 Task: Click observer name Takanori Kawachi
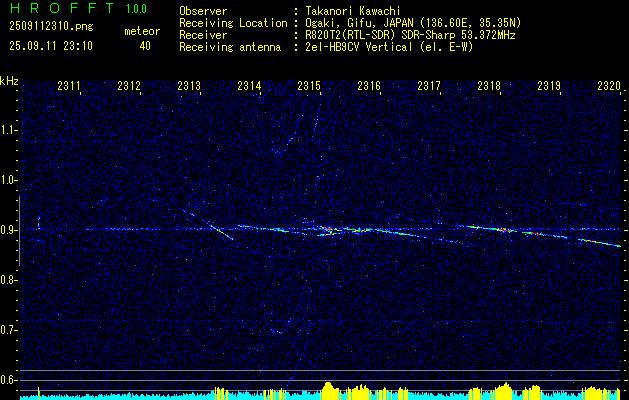[x=353, y=11]
